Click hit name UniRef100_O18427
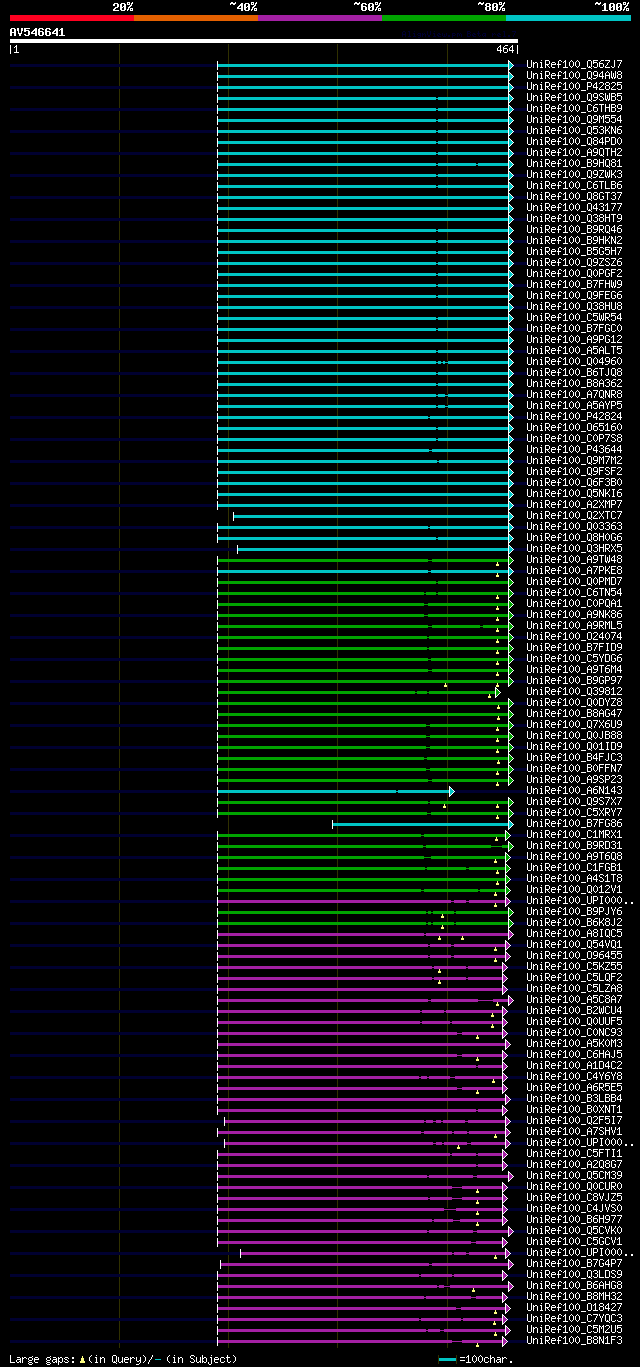The height and width of the screenshot is (1367, 640). point(574,1307)
